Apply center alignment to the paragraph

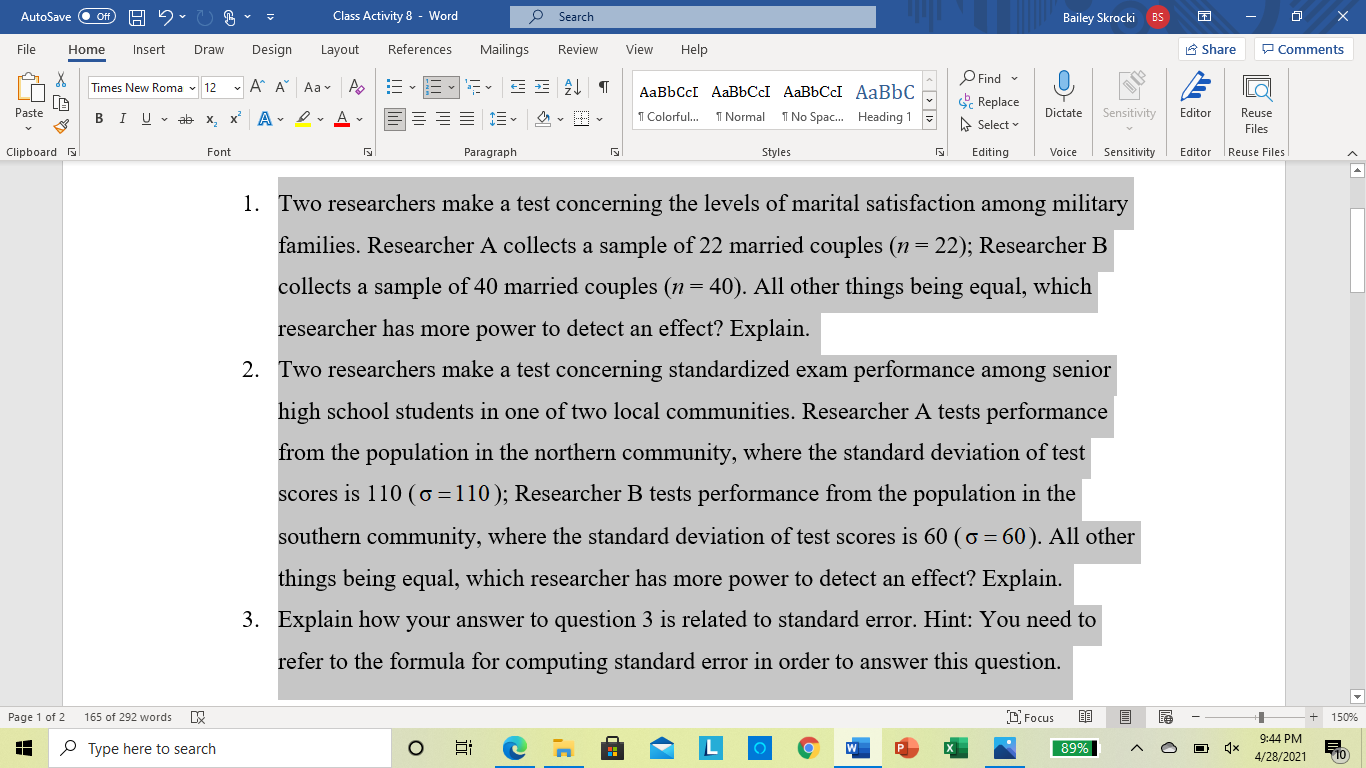[419, 119]
